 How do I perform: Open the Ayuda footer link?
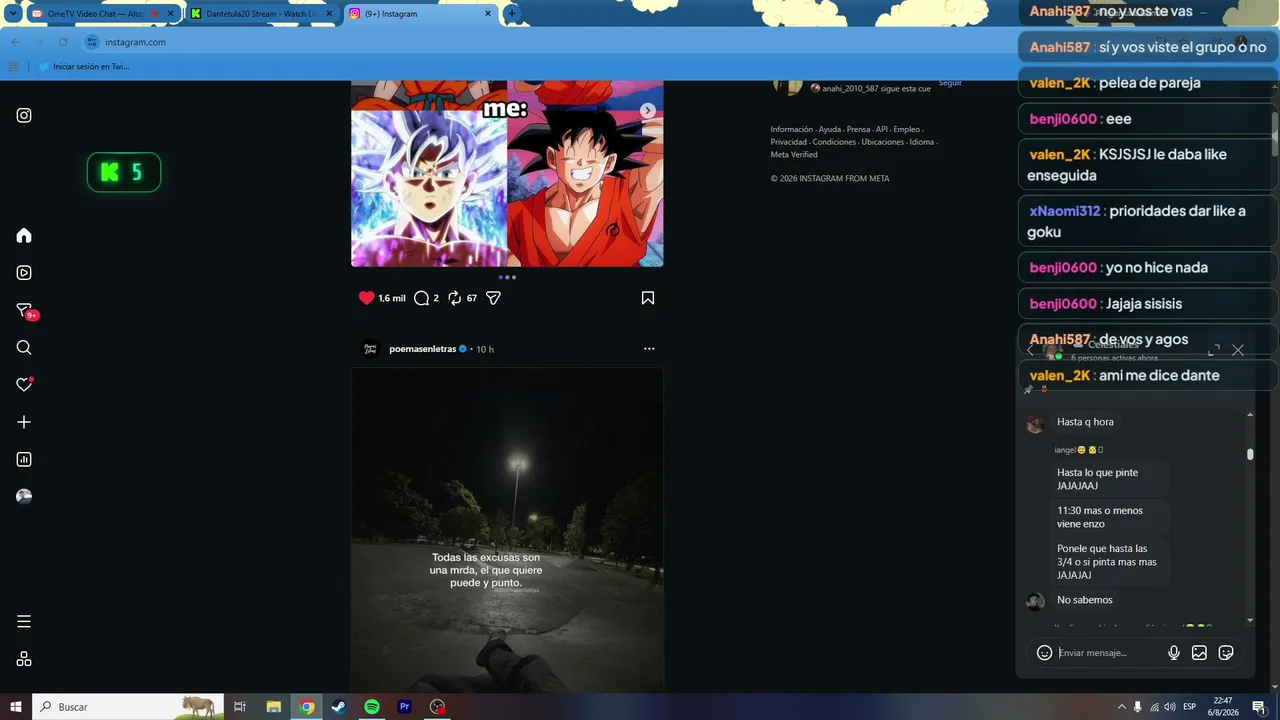tap(830, 129)
